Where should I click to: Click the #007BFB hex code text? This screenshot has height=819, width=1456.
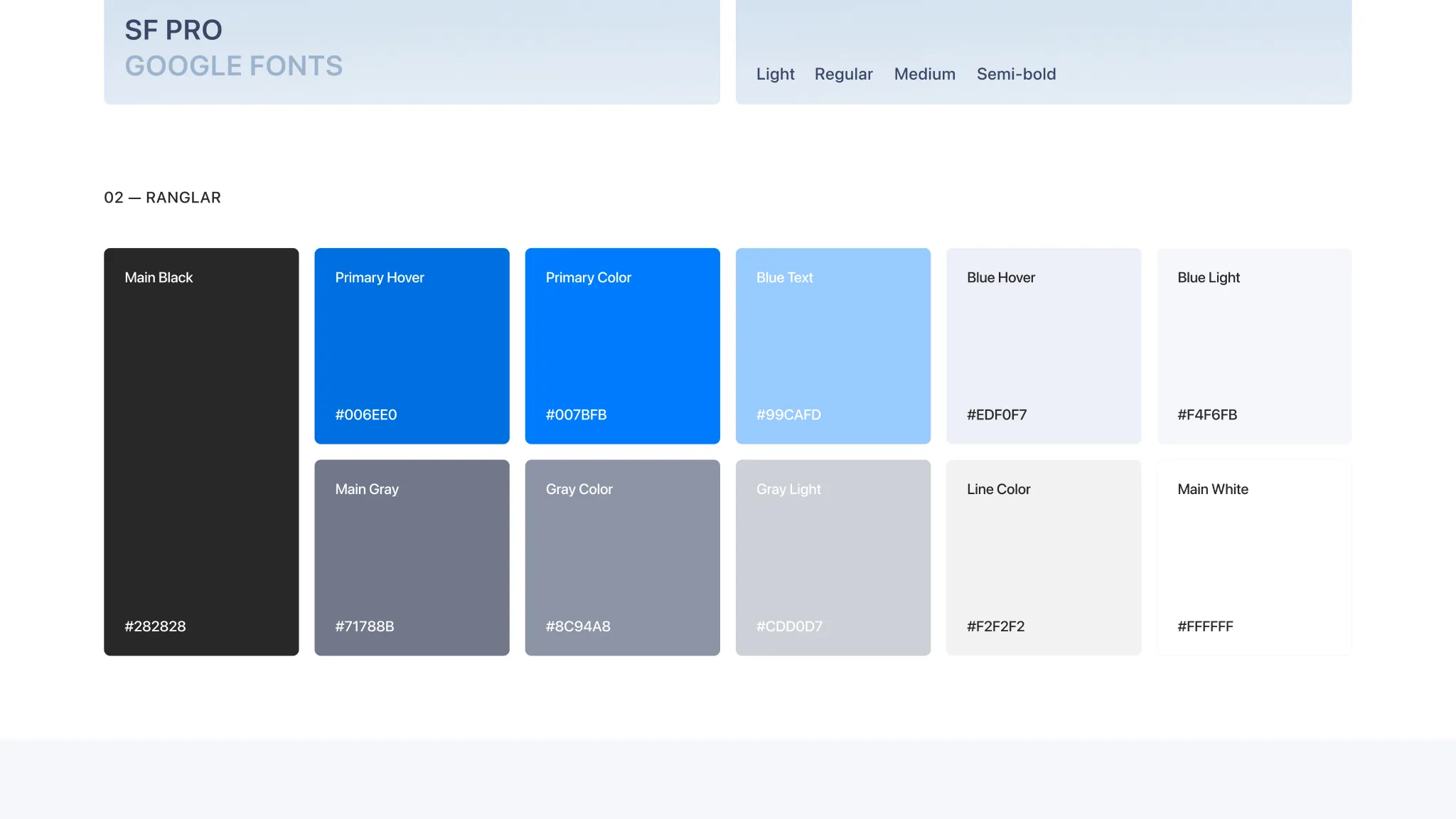click(x=576, y=414)
